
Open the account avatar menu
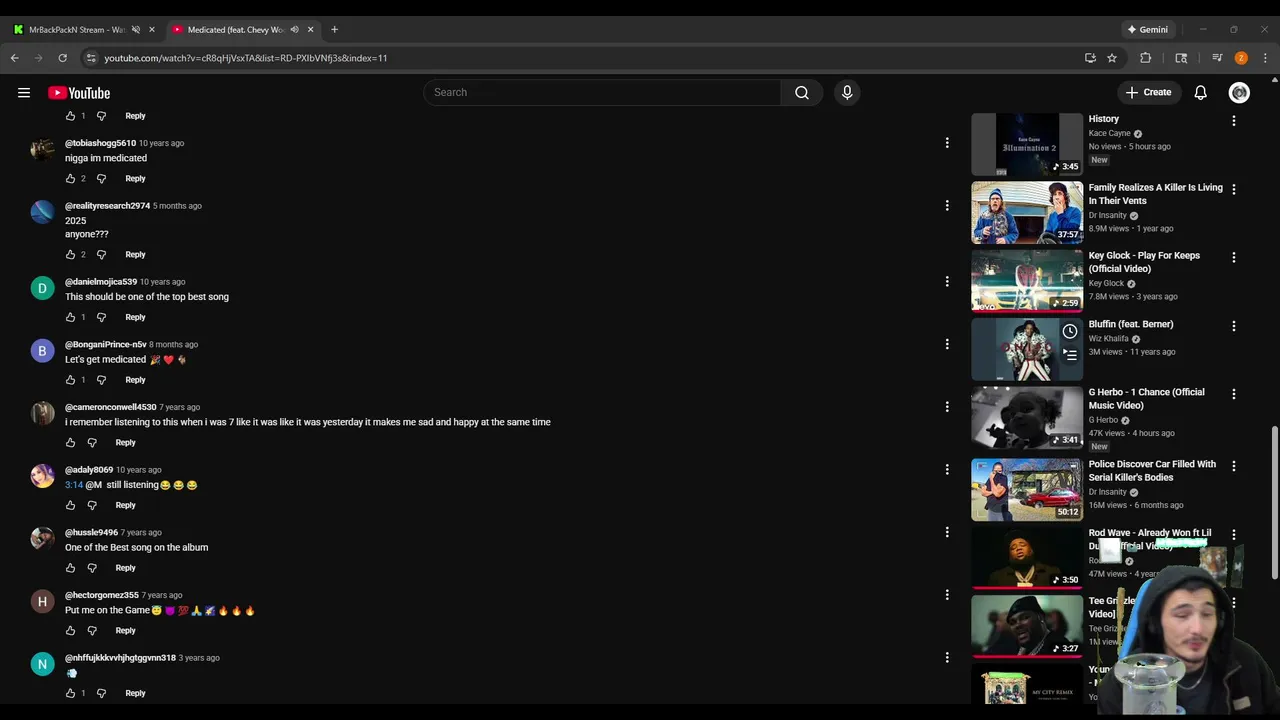1239,93
